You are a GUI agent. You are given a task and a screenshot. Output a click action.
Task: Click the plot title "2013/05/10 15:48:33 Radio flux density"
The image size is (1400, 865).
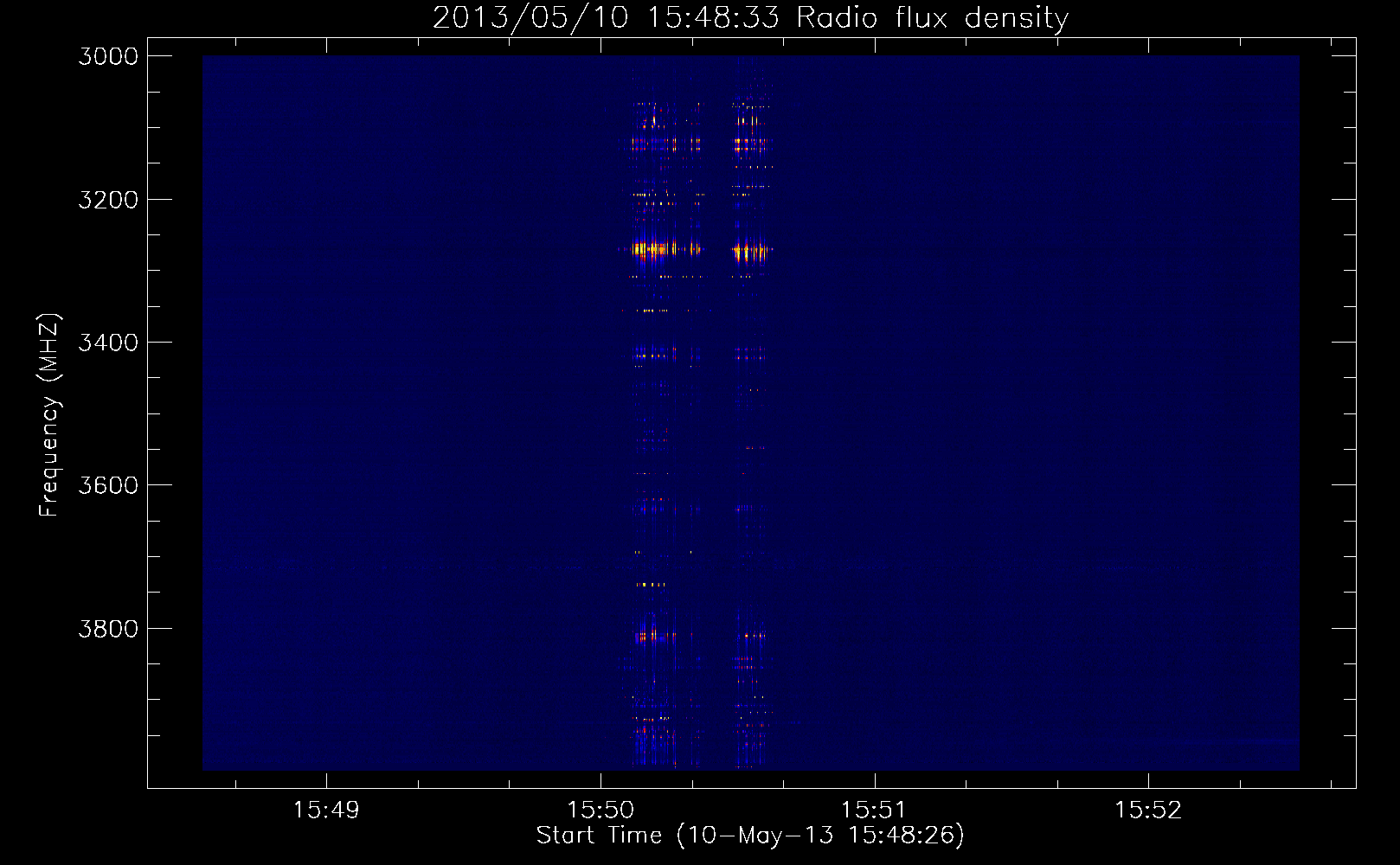[750, 18]
